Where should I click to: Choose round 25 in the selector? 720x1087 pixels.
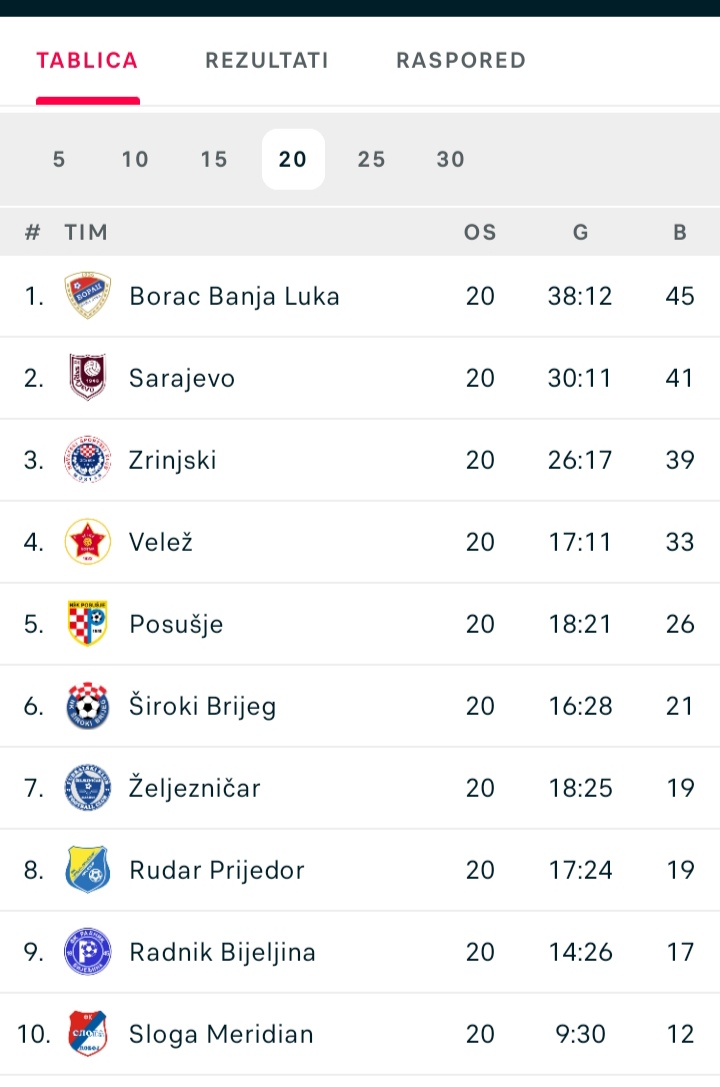(371, 159)
